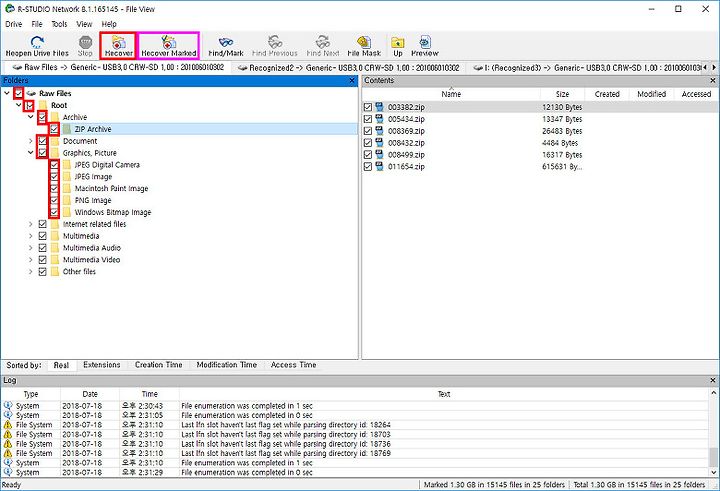This screenshot has height=491, width=720.
Task: Open the View menu
Action: 84,24
